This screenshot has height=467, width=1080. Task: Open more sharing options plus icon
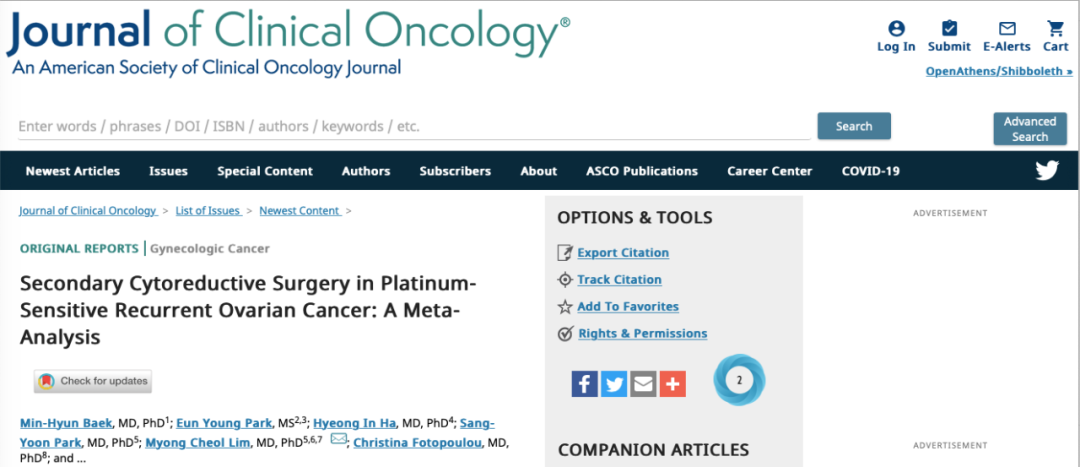coord(673,384)
